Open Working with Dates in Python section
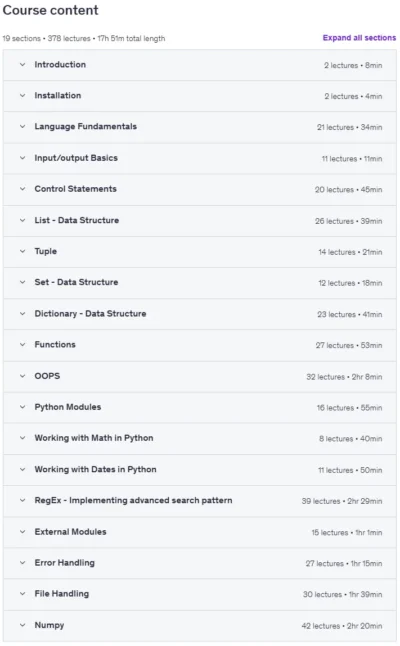400x646 pixels. click(200, 470)
